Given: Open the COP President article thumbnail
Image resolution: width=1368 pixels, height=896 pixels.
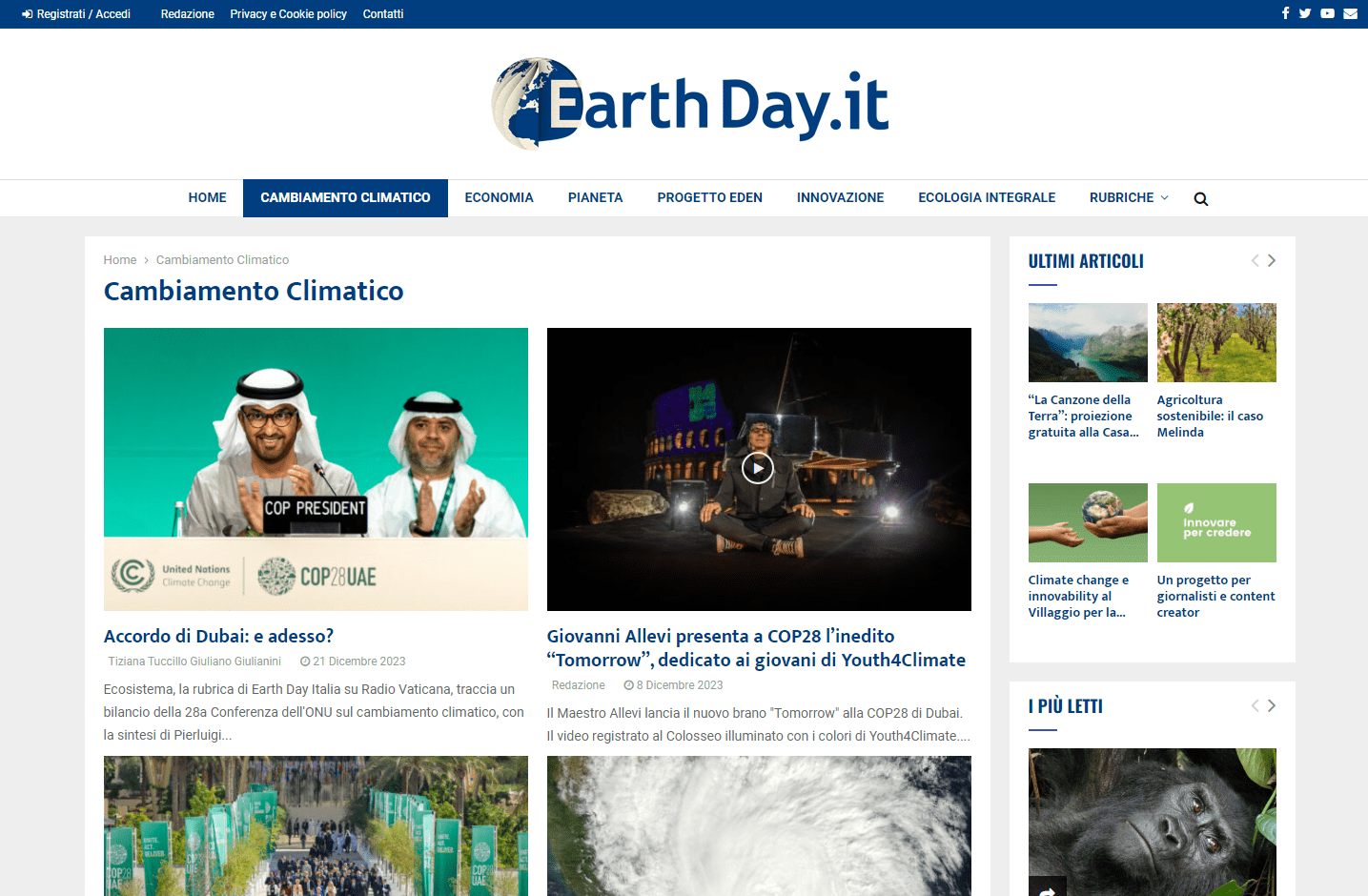Looking at the screenshot, I should [x=316, y=469].
